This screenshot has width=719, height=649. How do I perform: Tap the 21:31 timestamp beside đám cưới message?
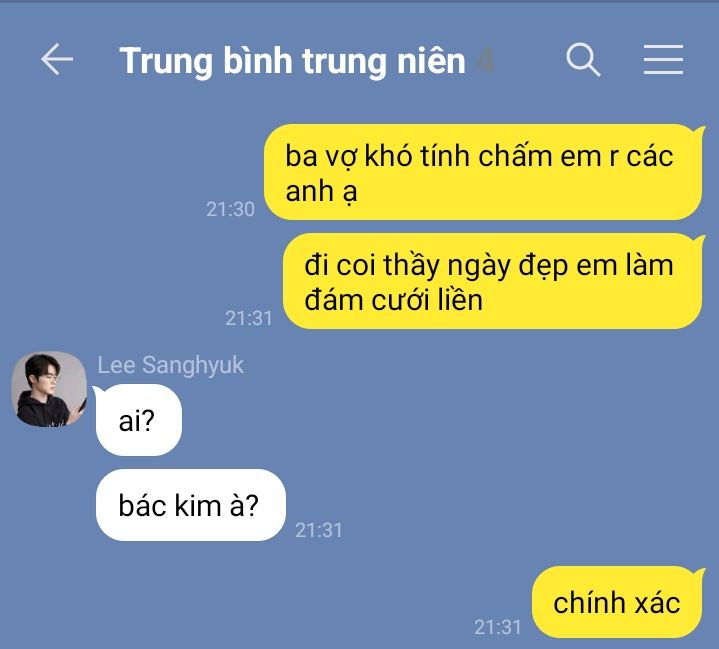249,318
